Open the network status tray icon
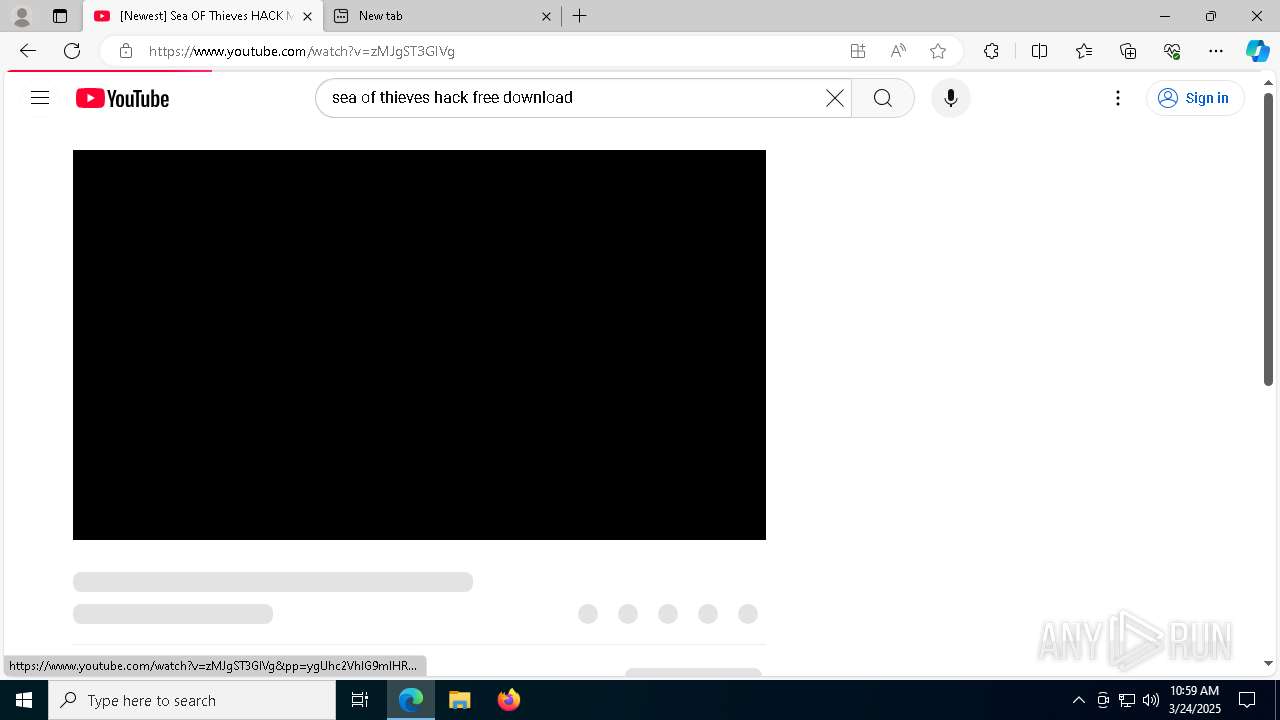The image size is (1280, 720). 1127,700
